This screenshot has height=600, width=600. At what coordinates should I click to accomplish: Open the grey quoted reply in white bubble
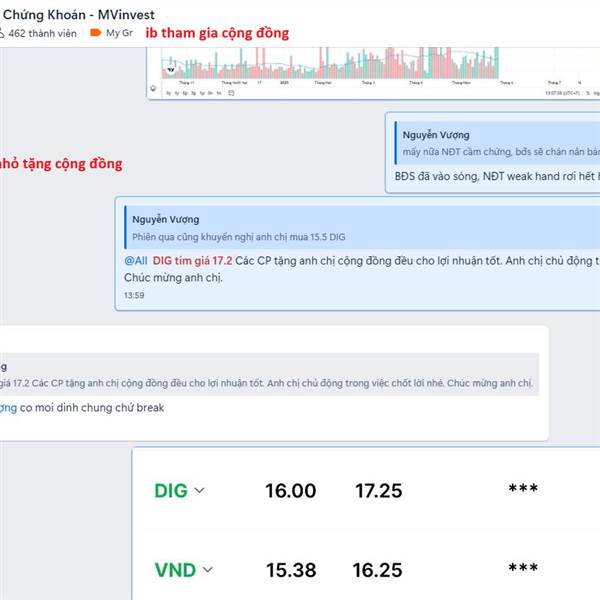tap(269, 374)
